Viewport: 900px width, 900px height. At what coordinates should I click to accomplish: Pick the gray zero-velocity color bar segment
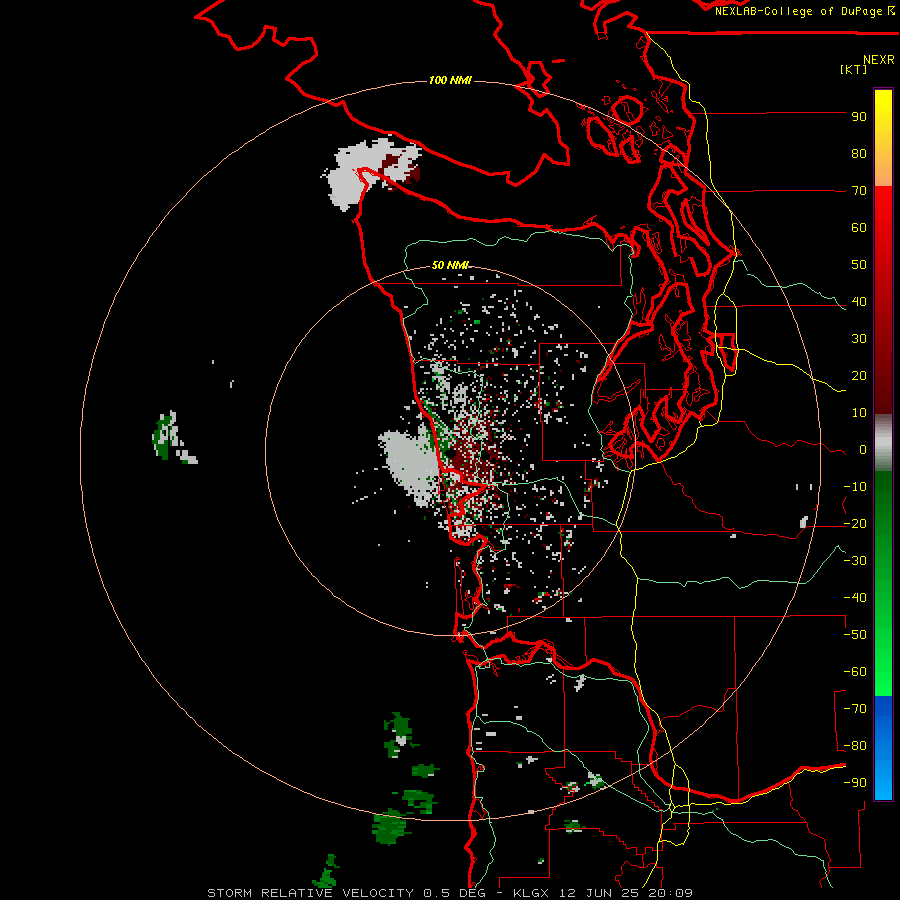click(883, 442)
